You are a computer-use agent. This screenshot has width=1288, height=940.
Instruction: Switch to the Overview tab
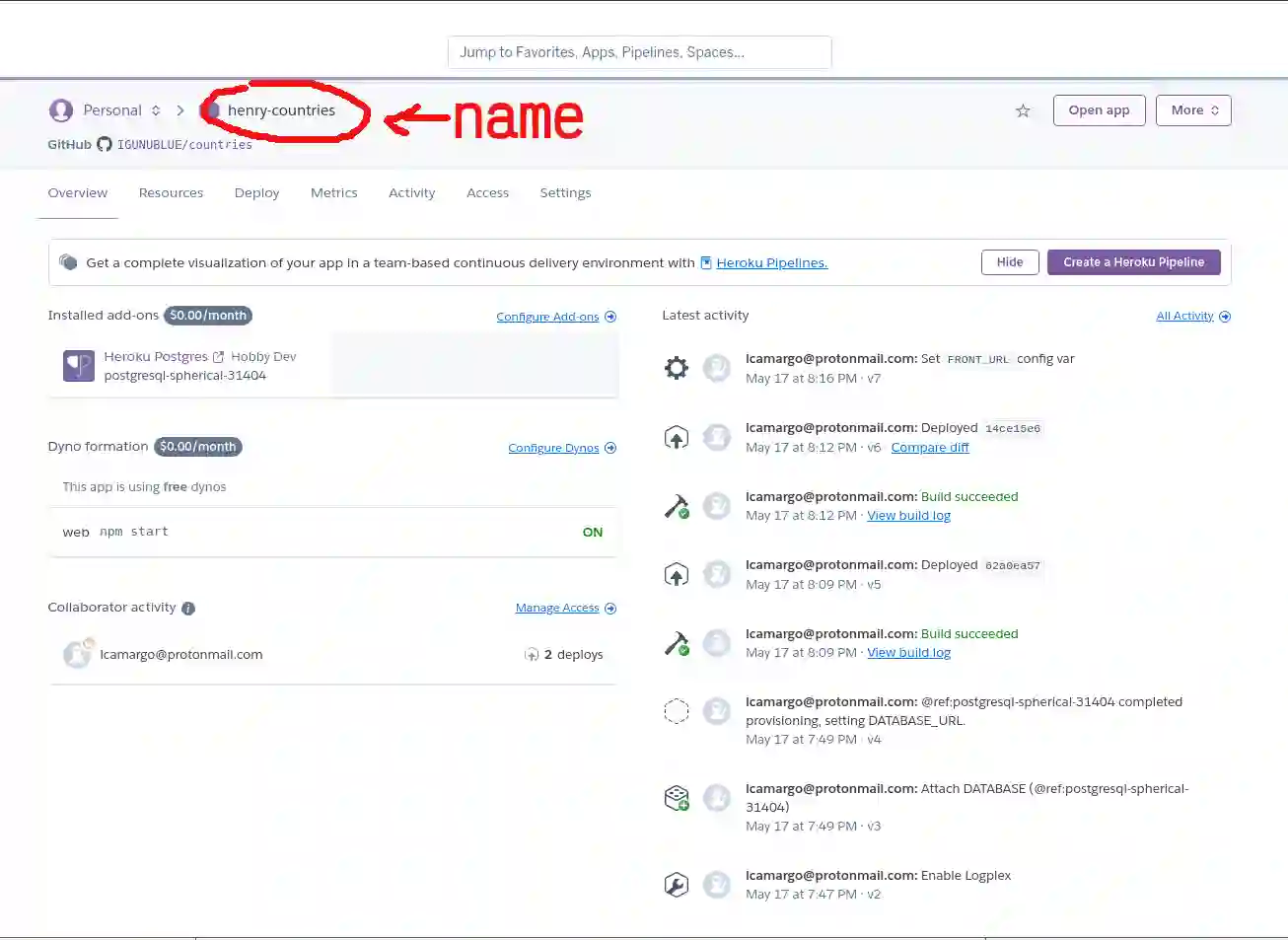tap(78, 193)
